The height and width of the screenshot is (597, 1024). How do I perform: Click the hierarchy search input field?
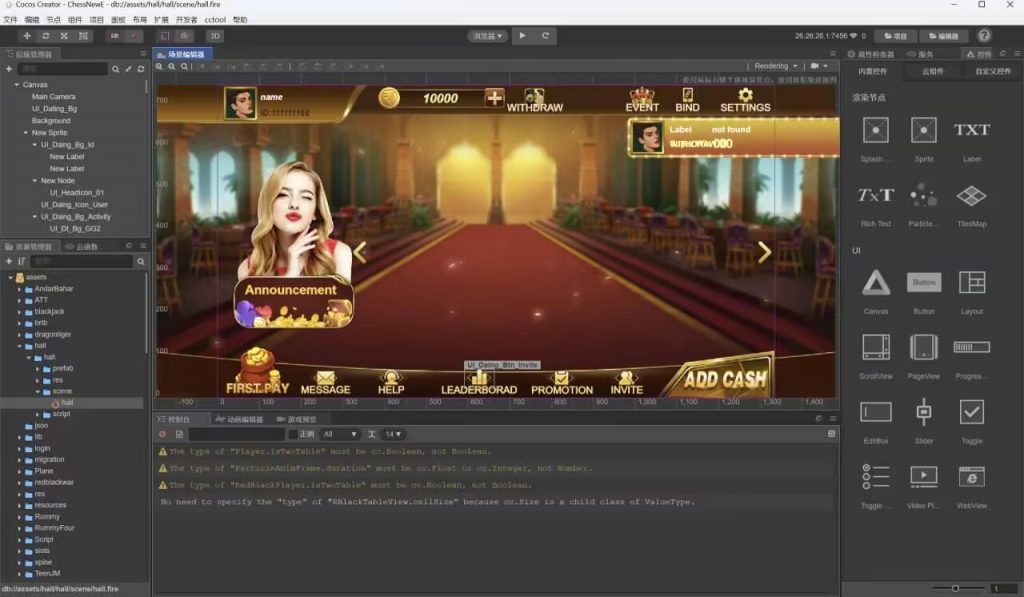click(63, 69)
